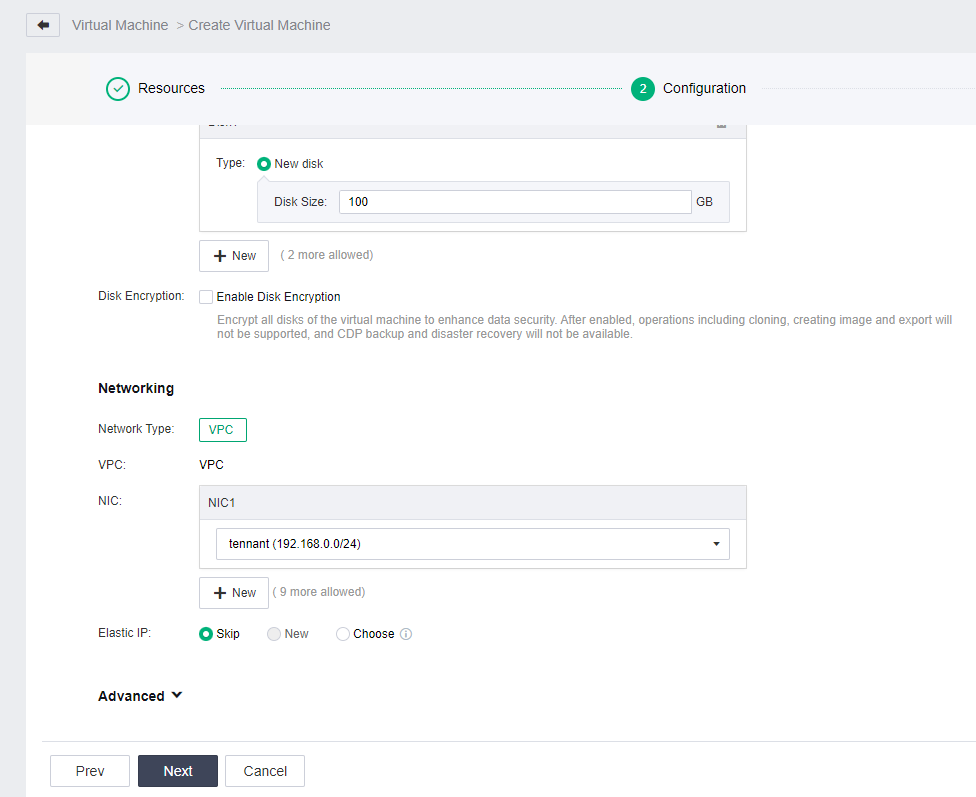This screenshot has width=976, height=797.
Task: Click the Create Virtual Machine breadcrumb
Action: 260,26
